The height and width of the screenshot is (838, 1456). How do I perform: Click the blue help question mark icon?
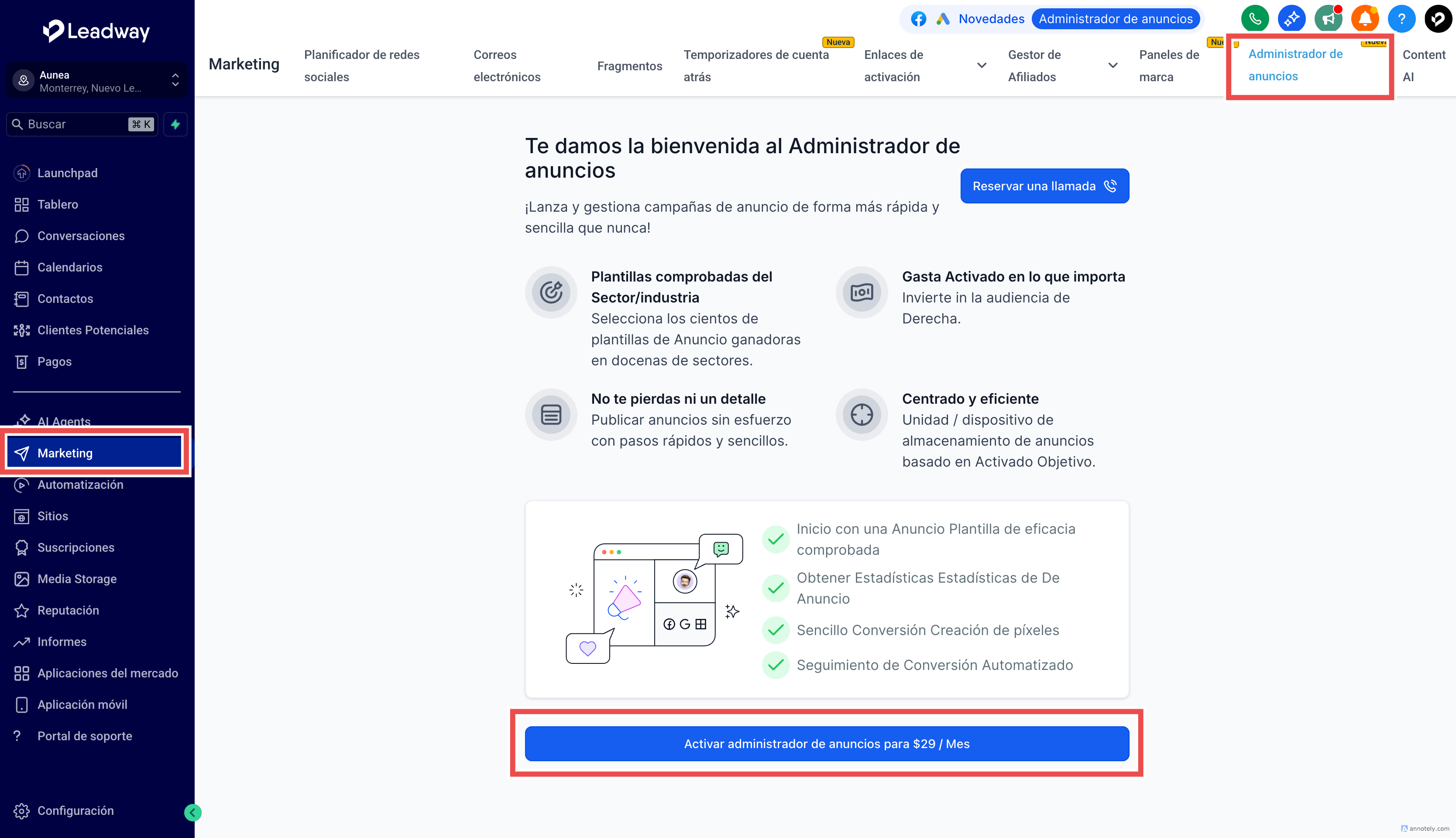[1401, 19]
